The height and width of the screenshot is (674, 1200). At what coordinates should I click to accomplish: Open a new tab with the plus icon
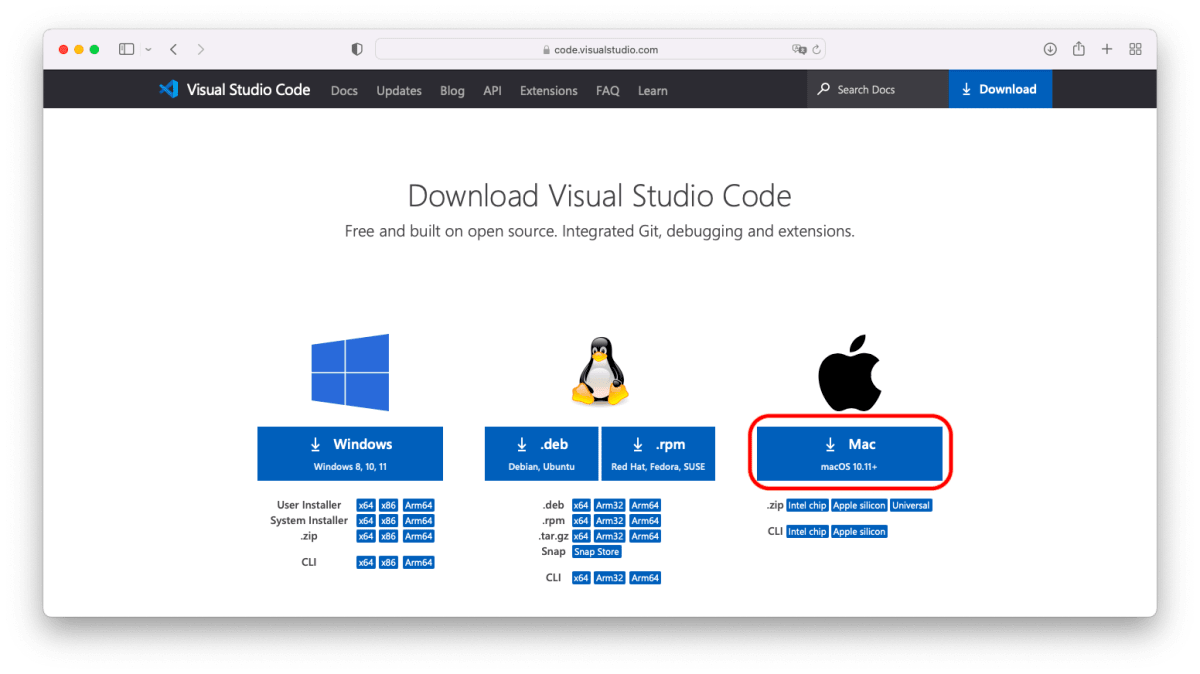point(1107,49)
